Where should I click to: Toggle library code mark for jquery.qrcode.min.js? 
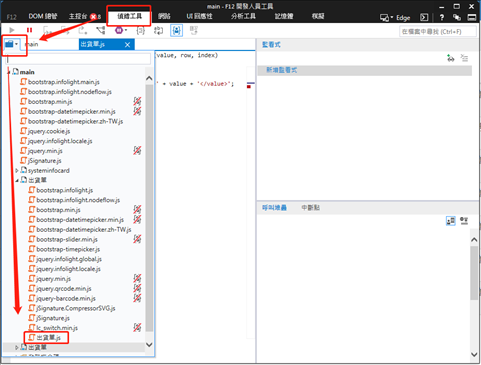point(137,288)
